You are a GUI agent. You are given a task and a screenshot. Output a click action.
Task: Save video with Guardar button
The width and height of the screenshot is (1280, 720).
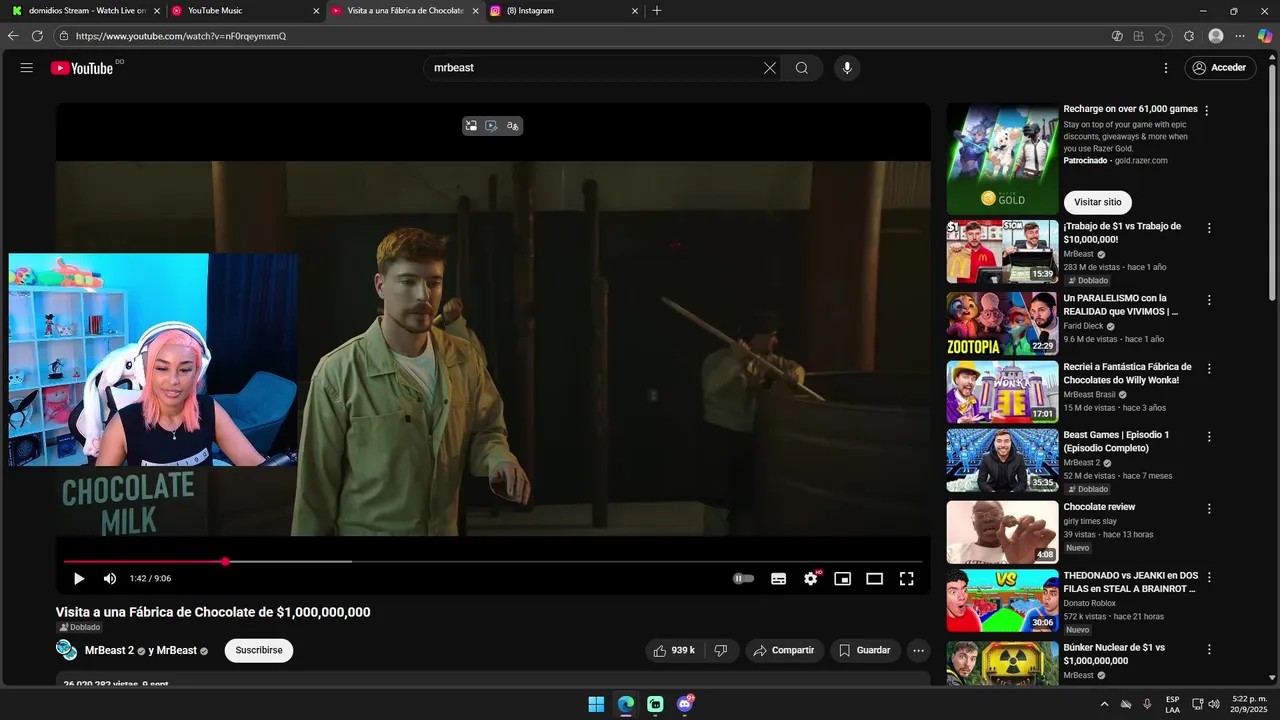pos(865,651)
